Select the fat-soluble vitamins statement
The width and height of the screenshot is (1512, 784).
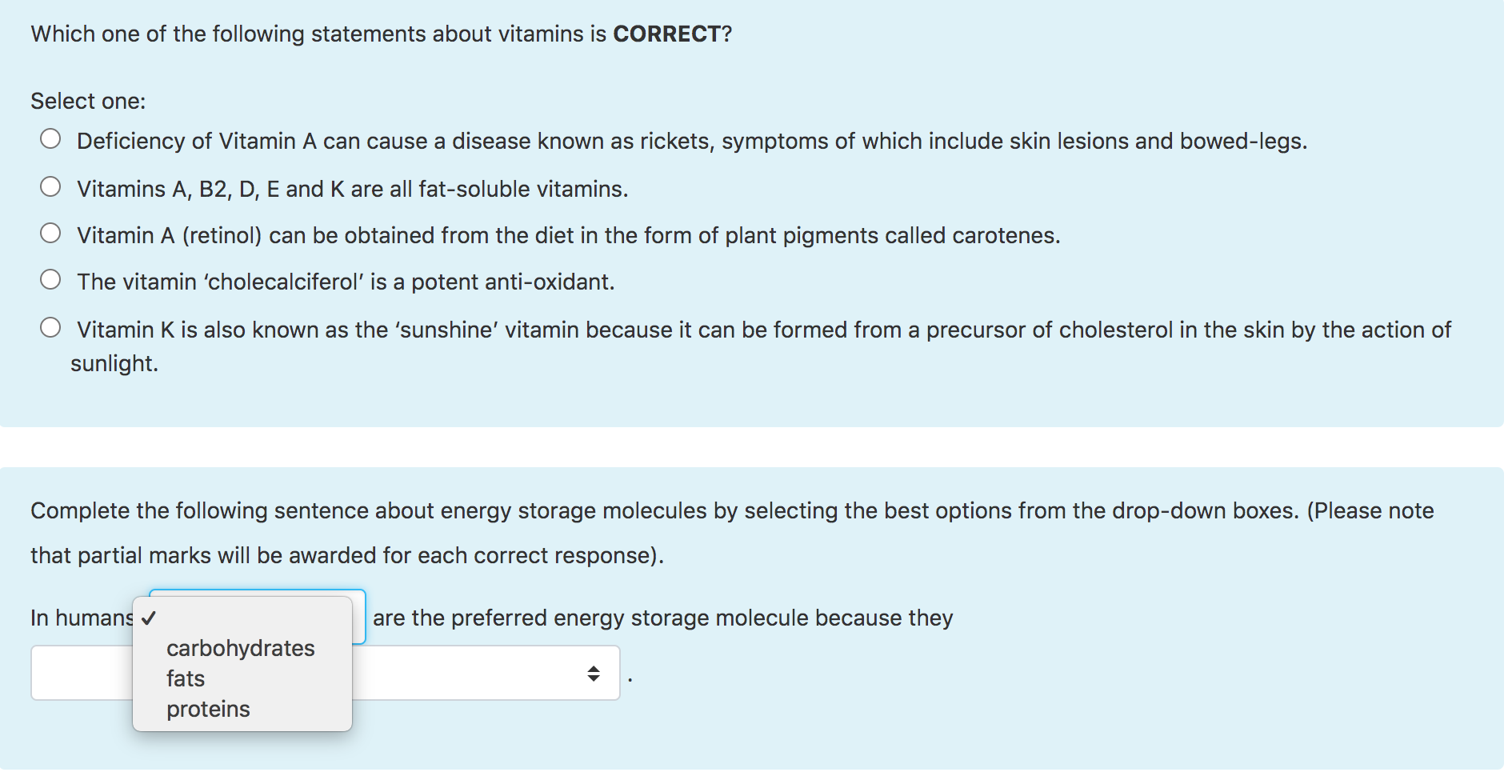51,186
